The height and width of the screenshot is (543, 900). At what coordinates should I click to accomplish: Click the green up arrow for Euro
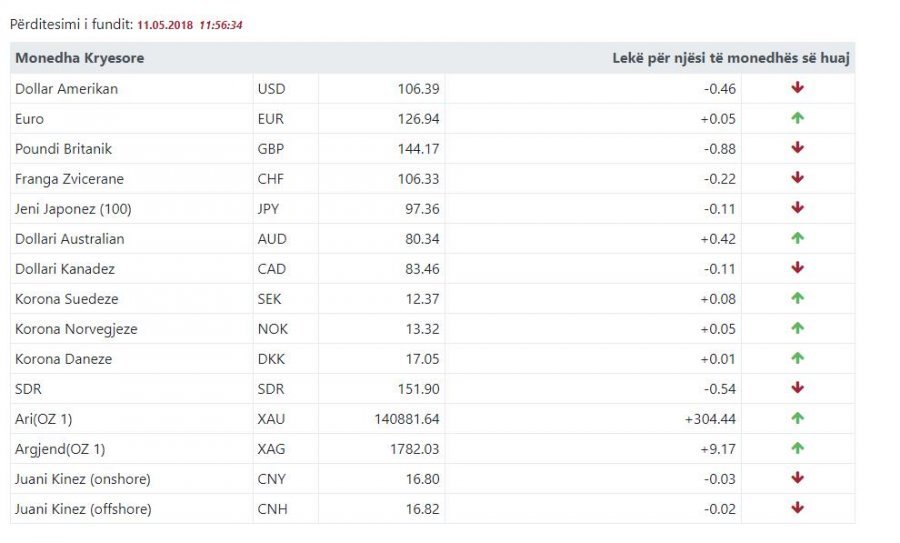(797, 118)
